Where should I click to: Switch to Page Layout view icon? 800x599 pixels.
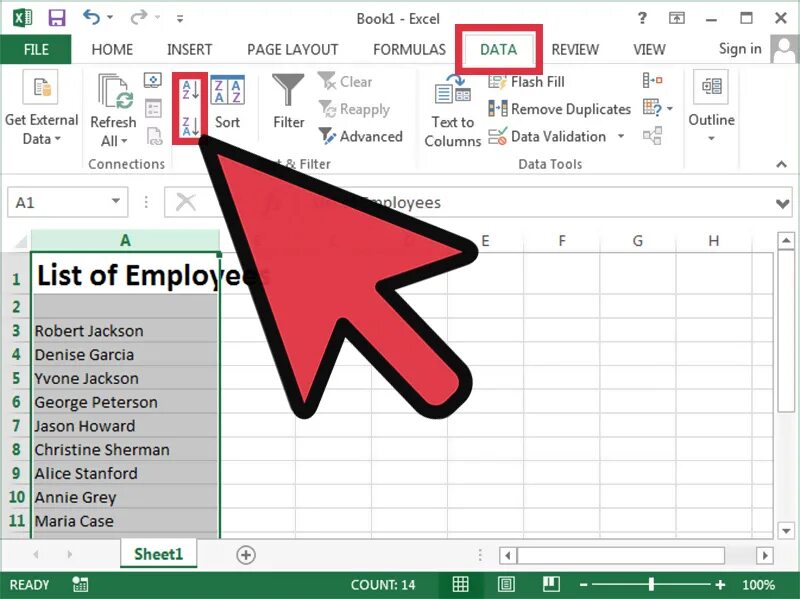point(506,584)
